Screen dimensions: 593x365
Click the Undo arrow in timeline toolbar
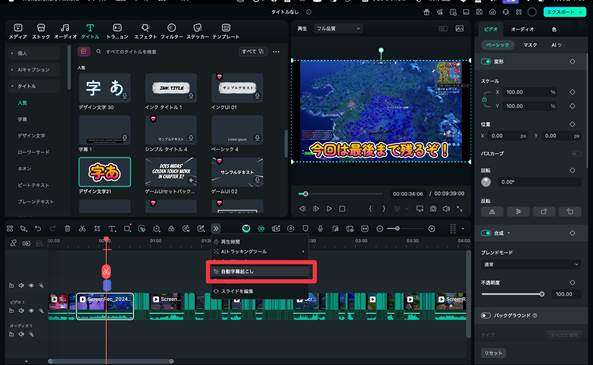38,228
